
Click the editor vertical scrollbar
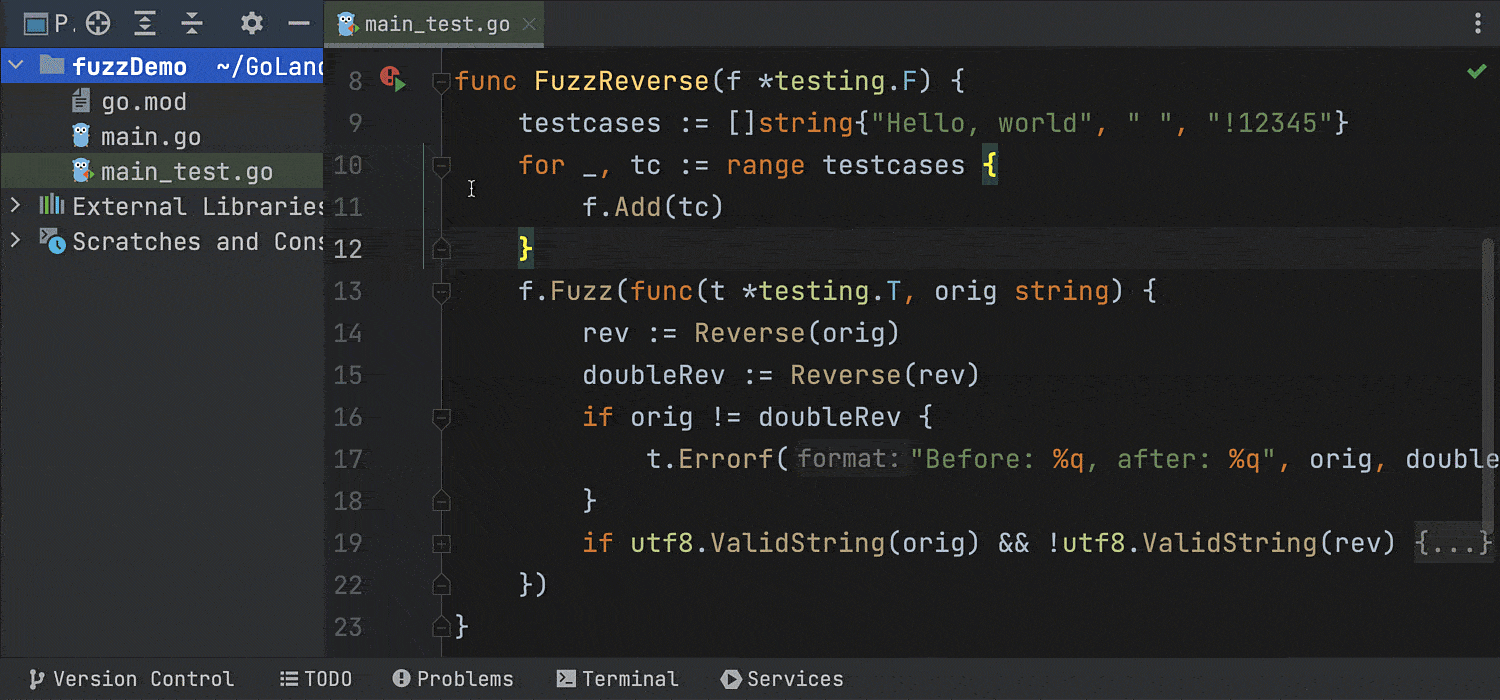click(x=1489, y=400)
